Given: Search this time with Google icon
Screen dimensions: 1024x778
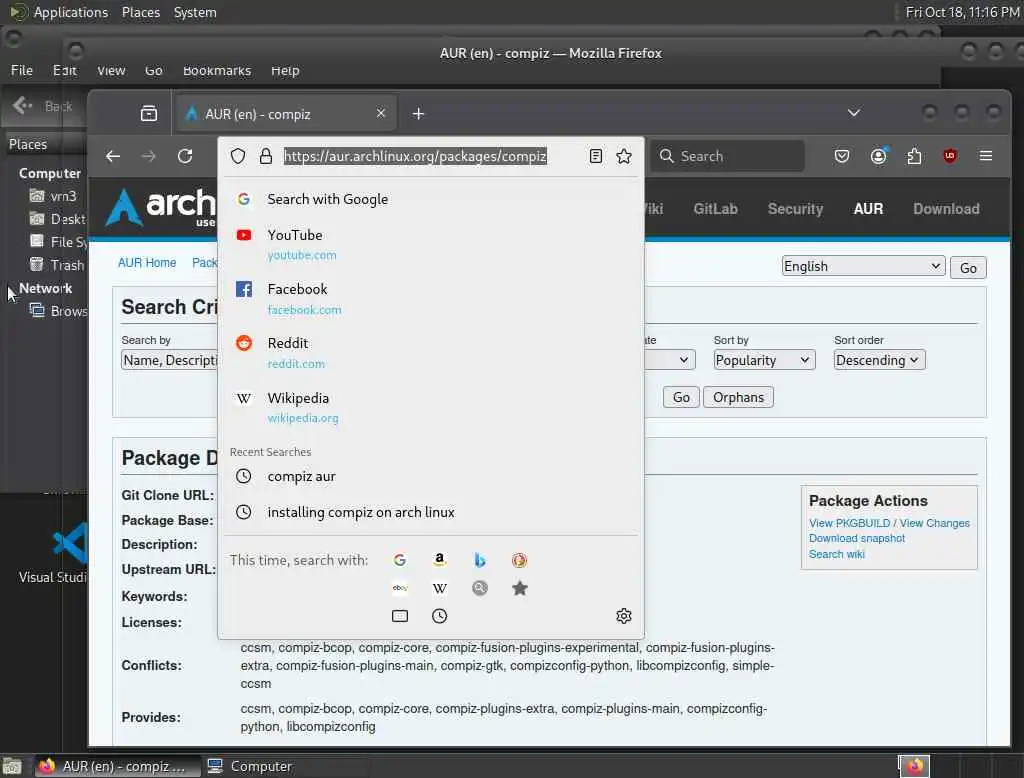Looking at the screenshot, I should [400, 560].
